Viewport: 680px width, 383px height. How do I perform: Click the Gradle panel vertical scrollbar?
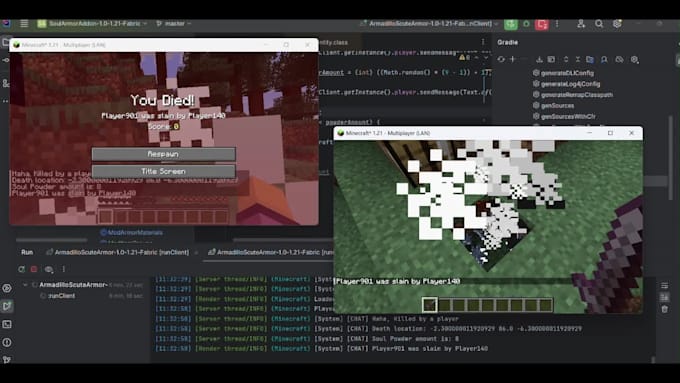click(670, 158)
